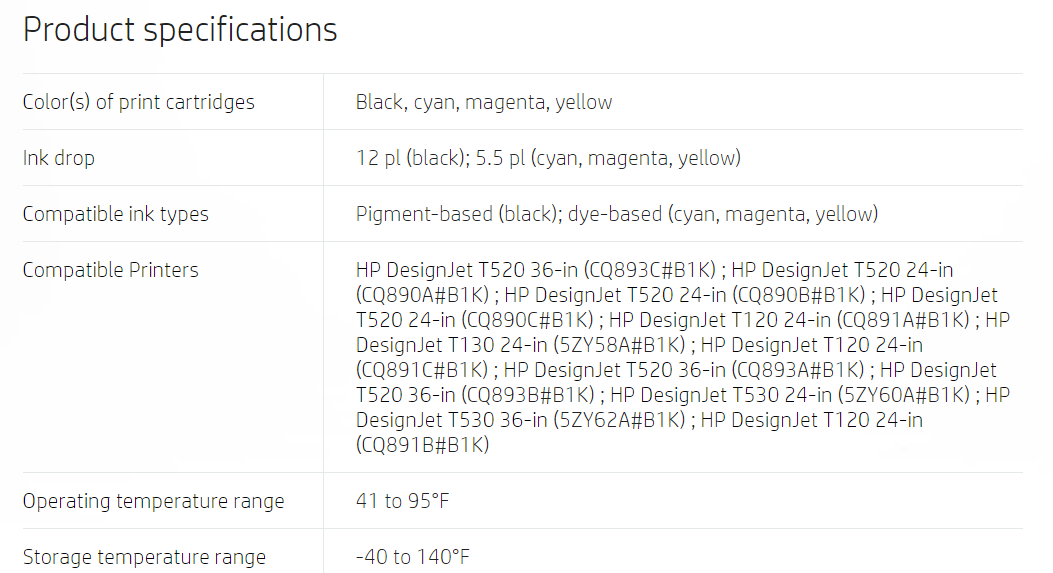Image resolution: width=1053 pixels, height=573 pixels.
Task: Click the Compatible Printers label
Action: (x=110, y=270)
